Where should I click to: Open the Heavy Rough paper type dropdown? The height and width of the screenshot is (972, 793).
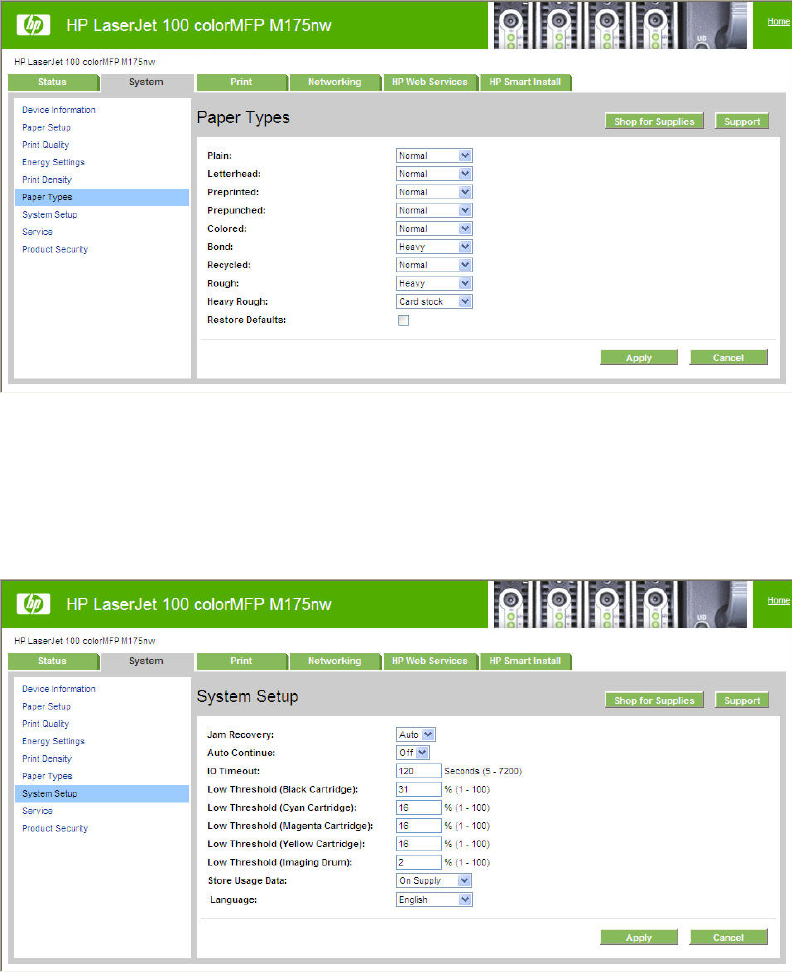(x=434, y=301)
